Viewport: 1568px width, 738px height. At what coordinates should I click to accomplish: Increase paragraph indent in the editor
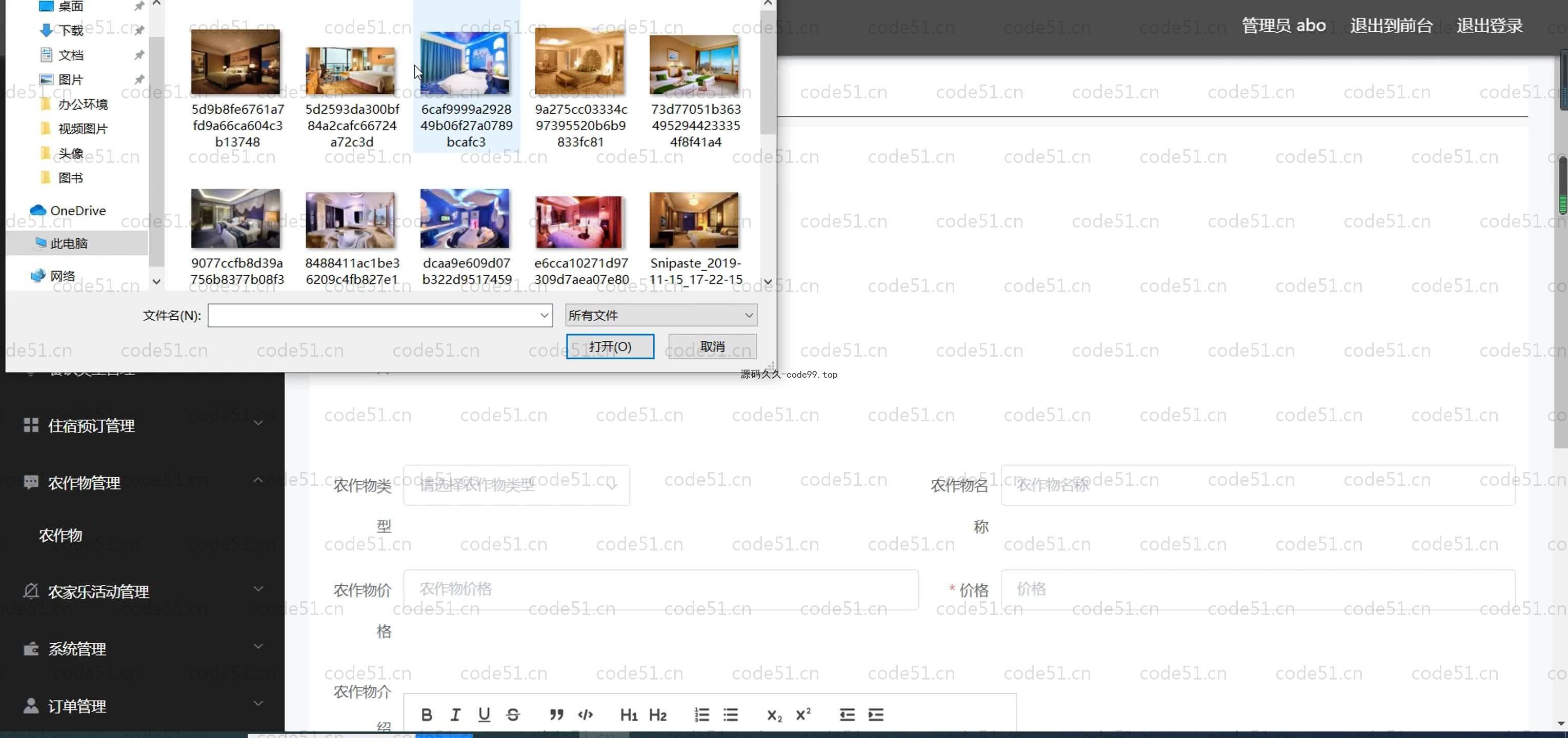coord(875,714)
